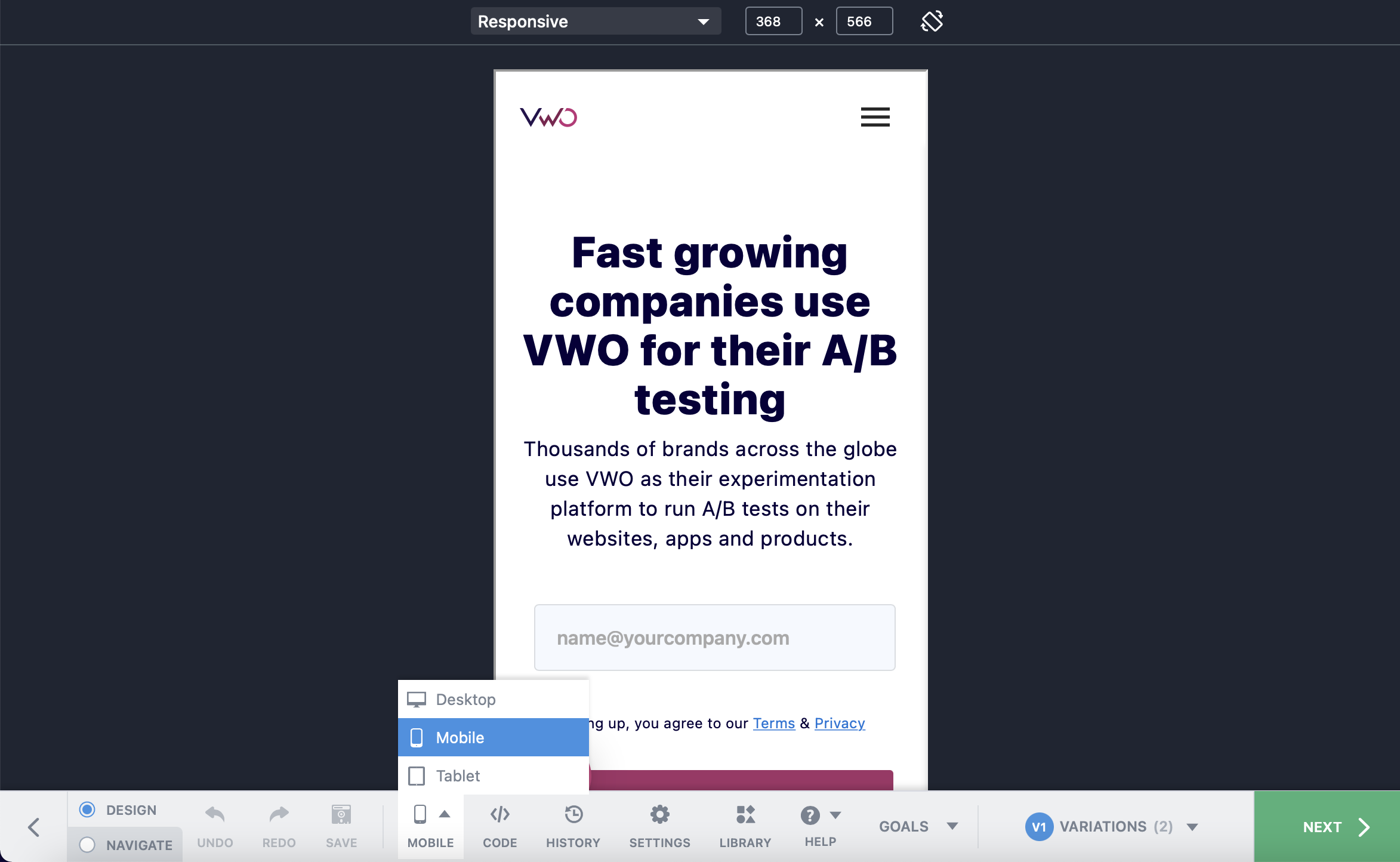The width and height of the screenshot is (1400, 862).
Task: Choose Mobile from the device menu
Action: click(x=494, y=737)
